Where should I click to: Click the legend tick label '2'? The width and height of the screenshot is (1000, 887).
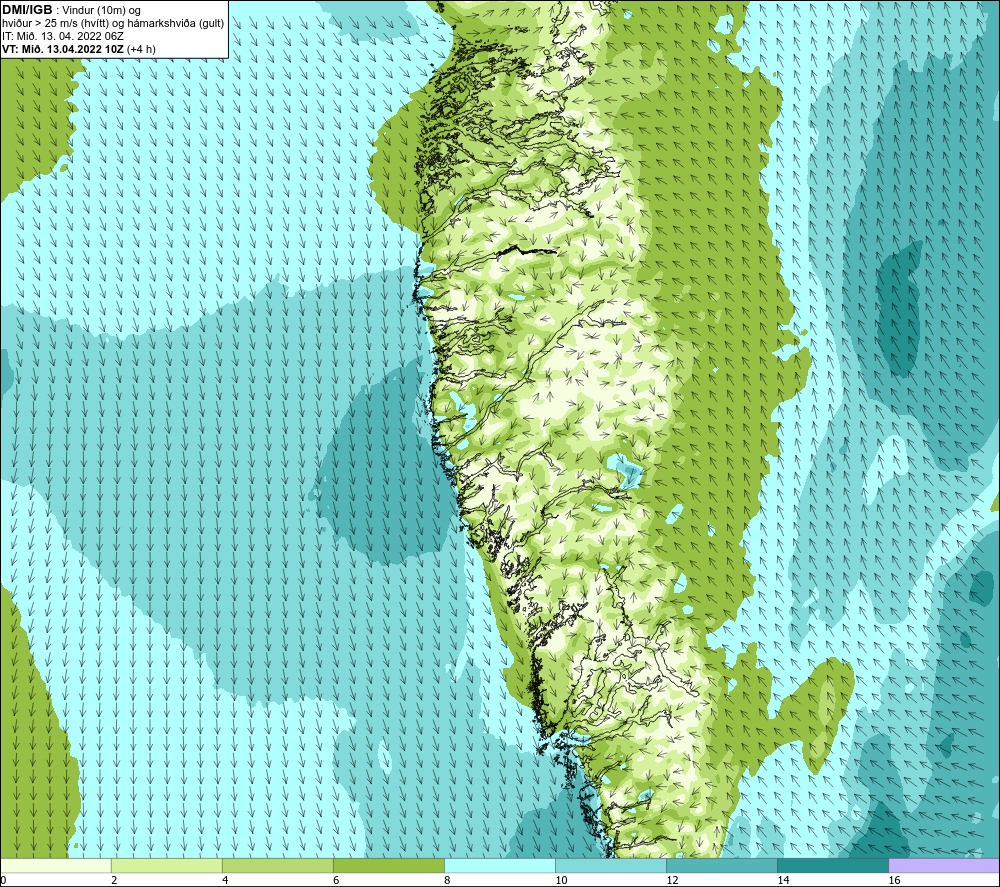pyautogui.click(x=114, y=880)
